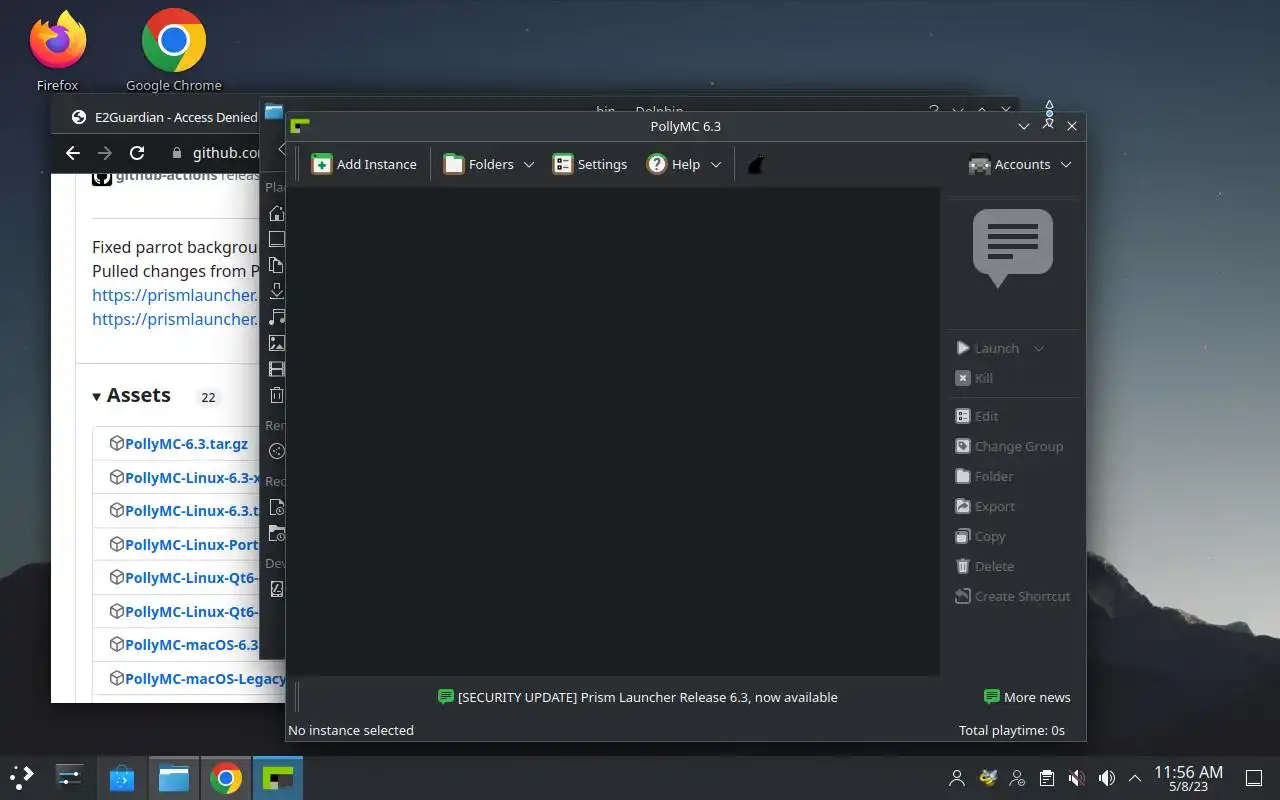Click the Show Desktop button in taskbar
Viewport: 1280px width, 800px height.
pos(1253,778)
